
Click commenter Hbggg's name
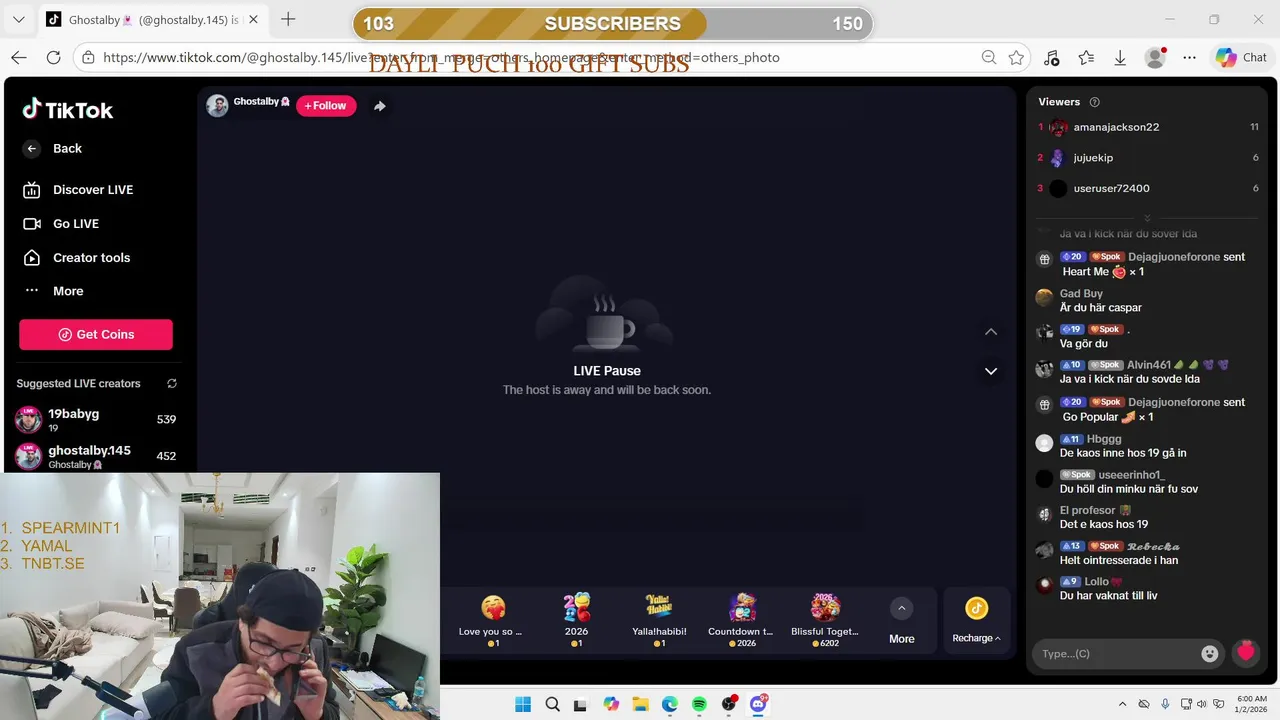coord(1104,439)
